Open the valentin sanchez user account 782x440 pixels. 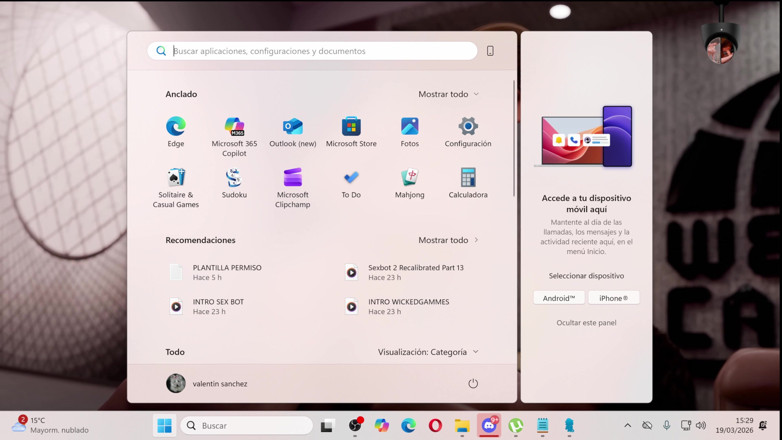[206, 383]
